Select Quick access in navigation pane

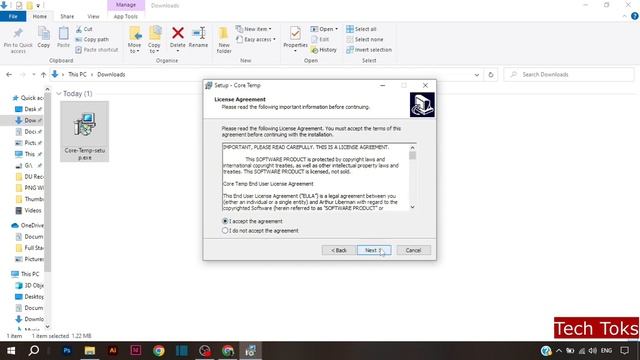tap(27, 98)
